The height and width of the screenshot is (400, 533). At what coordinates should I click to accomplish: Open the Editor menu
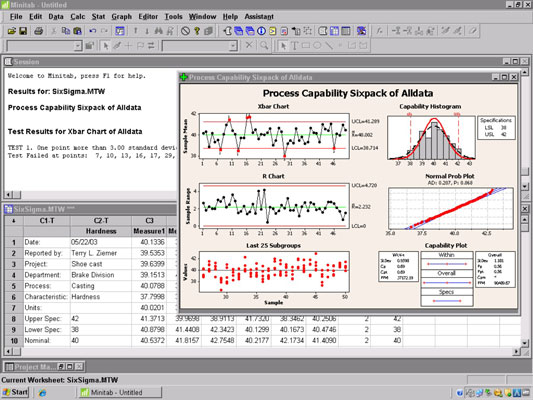tap(148, 17)
